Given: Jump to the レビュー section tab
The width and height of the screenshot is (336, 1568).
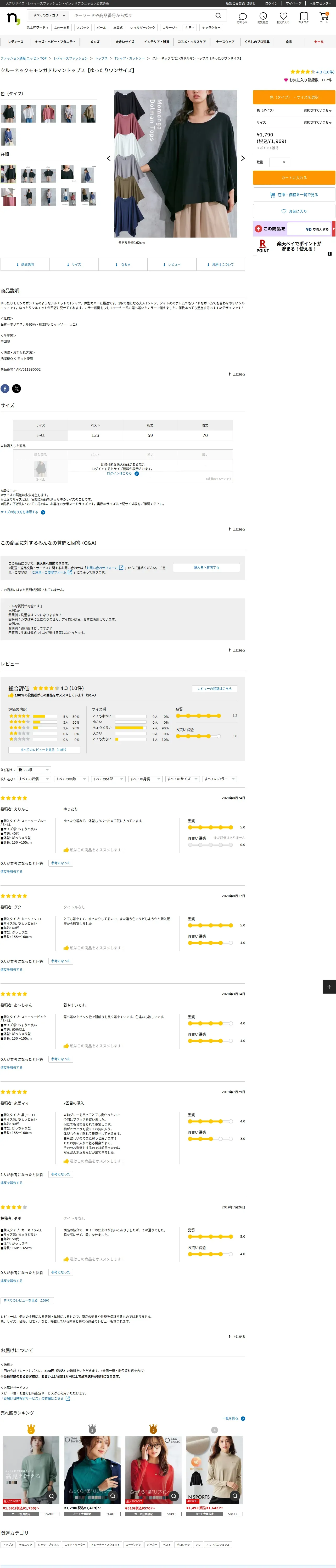Looking at the screenshot, I should pos(172,264).
